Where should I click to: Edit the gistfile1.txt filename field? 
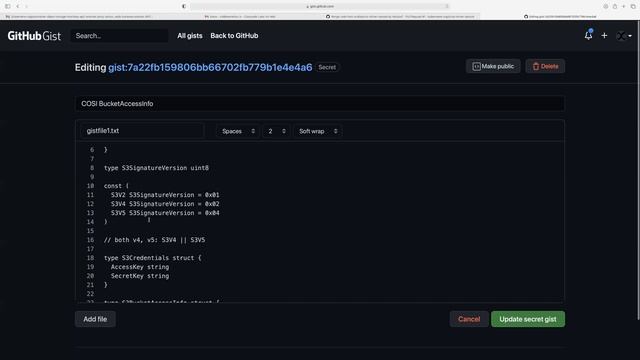[142, 131]
